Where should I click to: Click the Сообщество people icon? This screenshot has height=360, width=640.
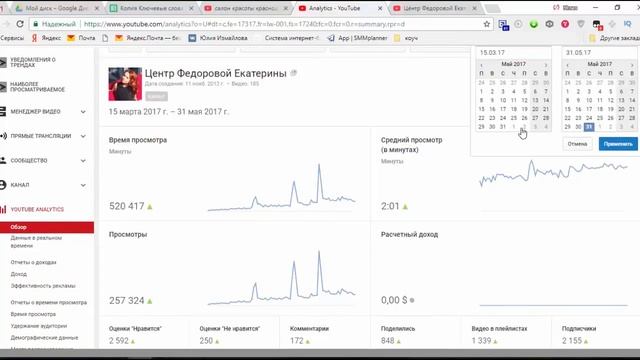coord(3,160)
